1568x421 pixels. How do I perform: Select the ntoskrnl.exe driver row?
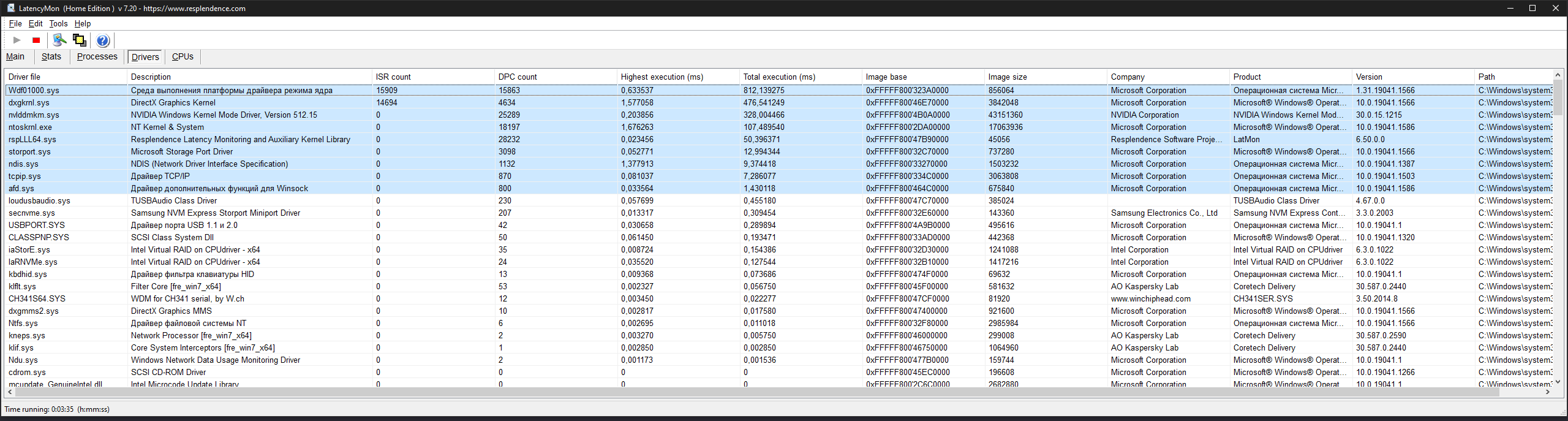coord(778,127)
